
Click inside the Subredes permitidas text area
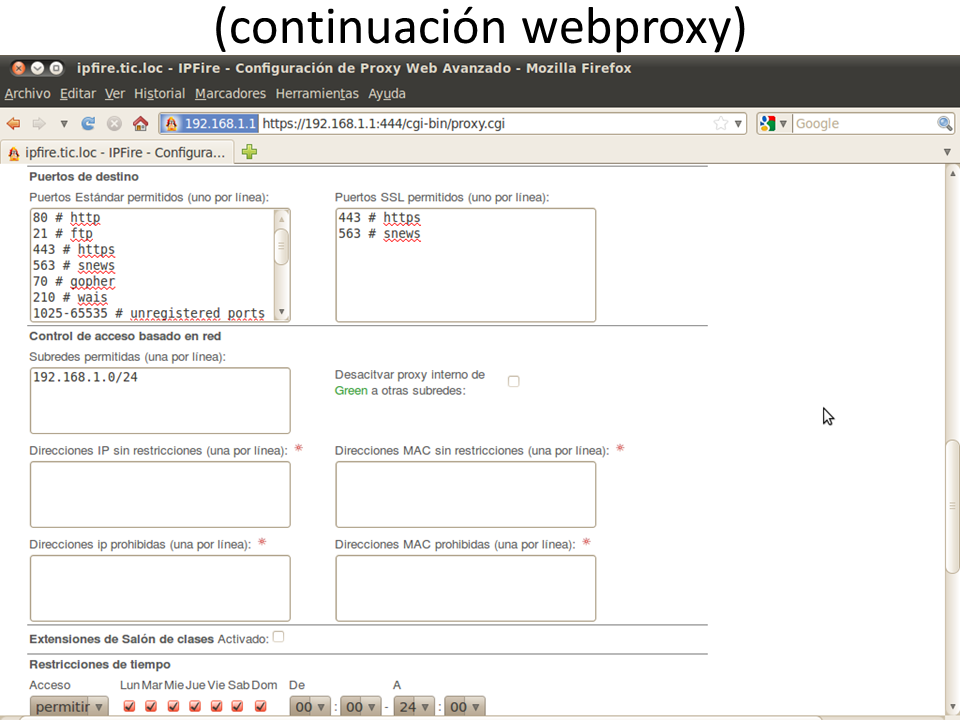[x=160, y=400]
